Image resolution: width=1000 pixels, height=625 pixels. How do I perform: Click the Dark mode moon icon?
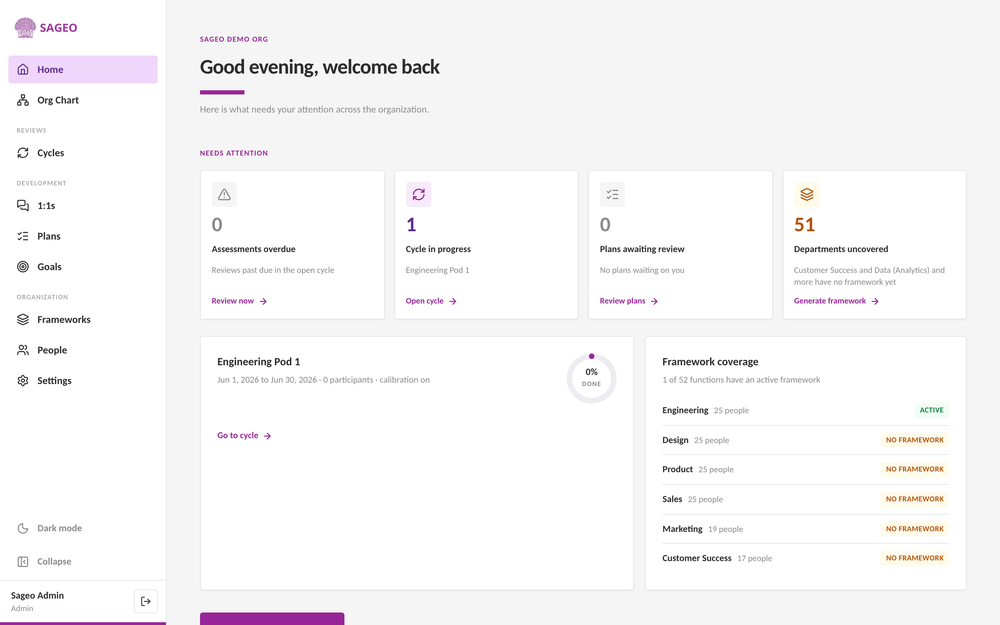[x=23, y=528]
